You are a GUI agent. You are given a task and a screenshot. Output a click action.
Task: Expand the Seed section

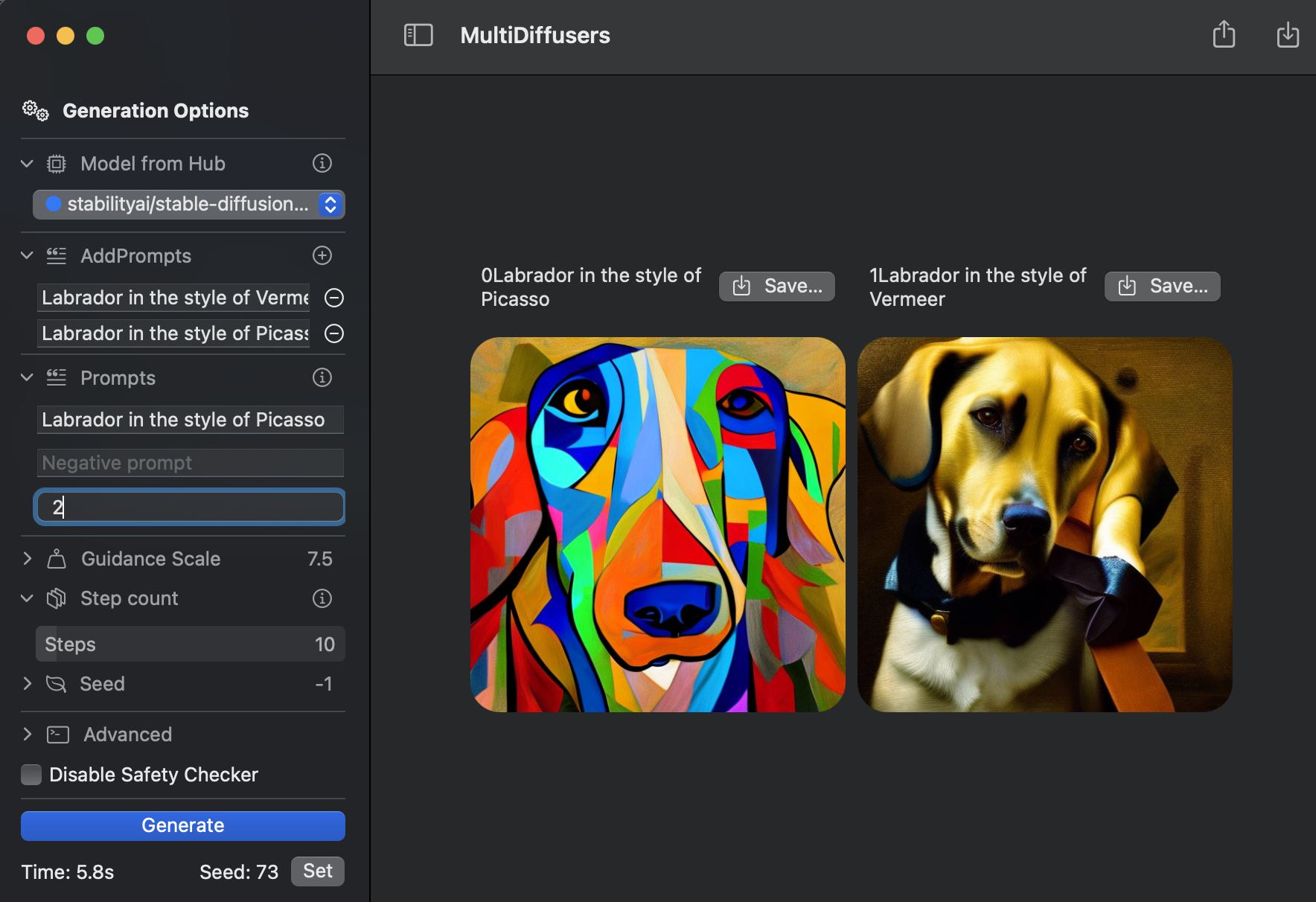28,684
